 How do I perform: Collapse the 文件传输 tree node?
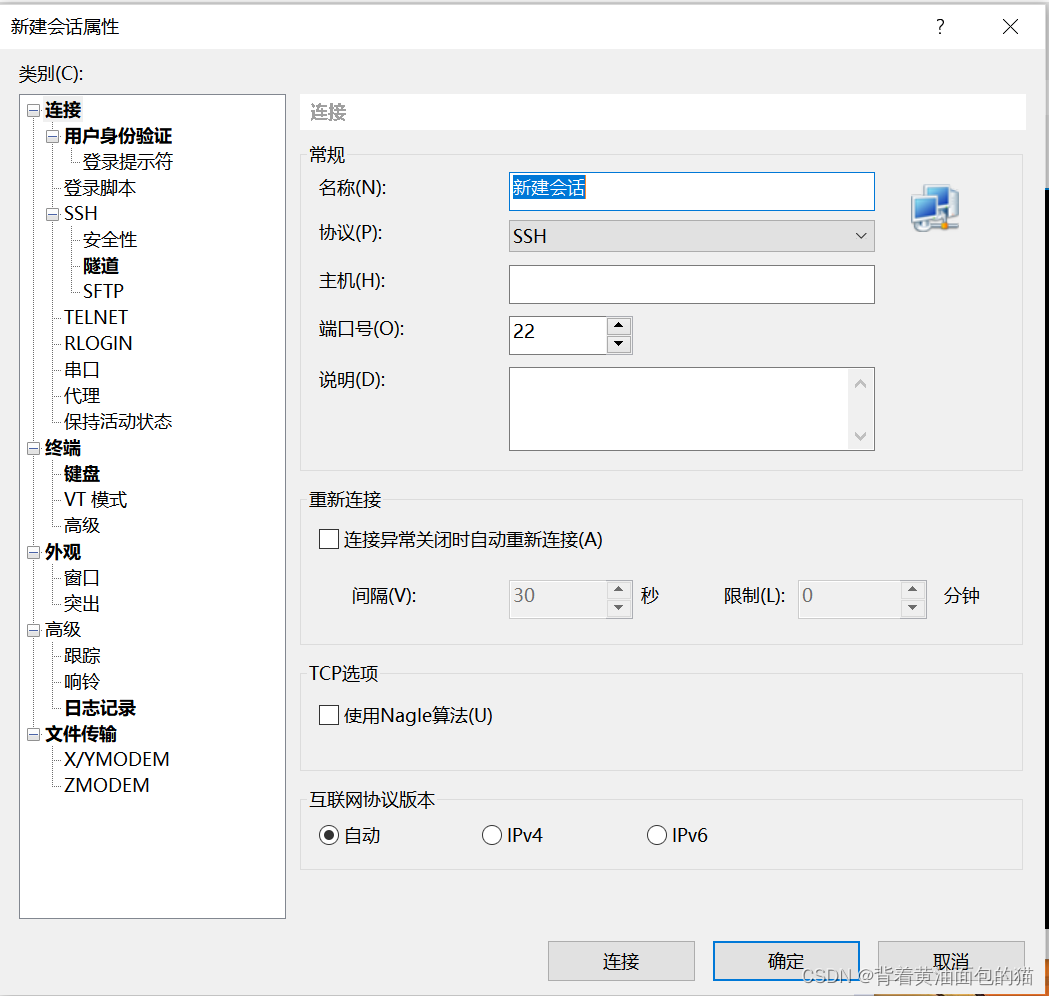click(33, 734)
